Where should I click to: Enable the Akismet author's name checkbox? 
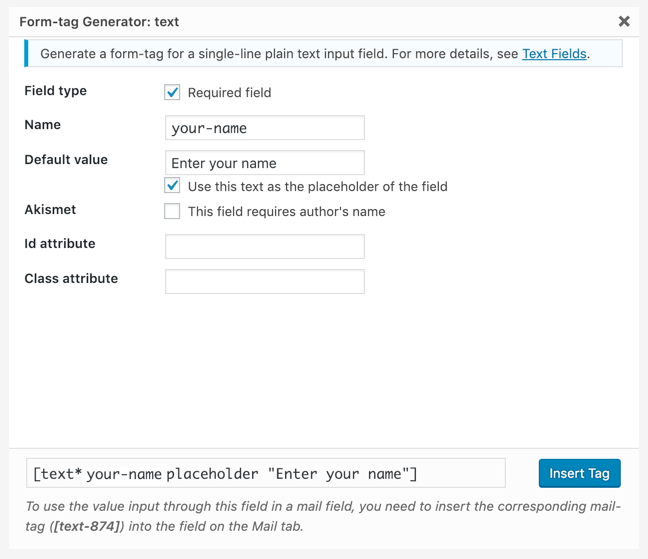coord(172,211)
